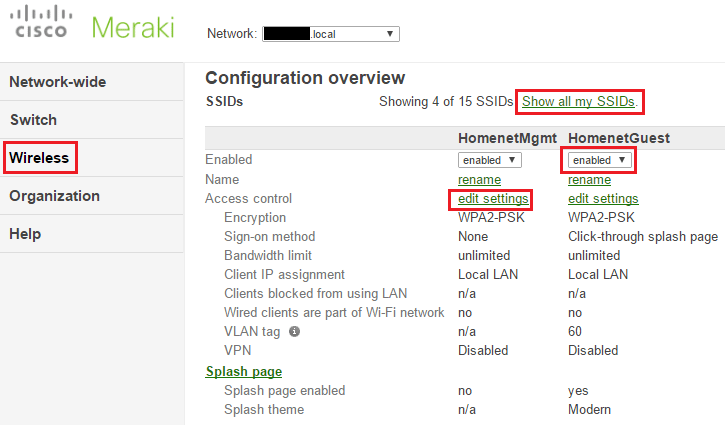Viewport: 725px width, 425px height.
Task: Open the Help menu
Action: click(26, 234)
